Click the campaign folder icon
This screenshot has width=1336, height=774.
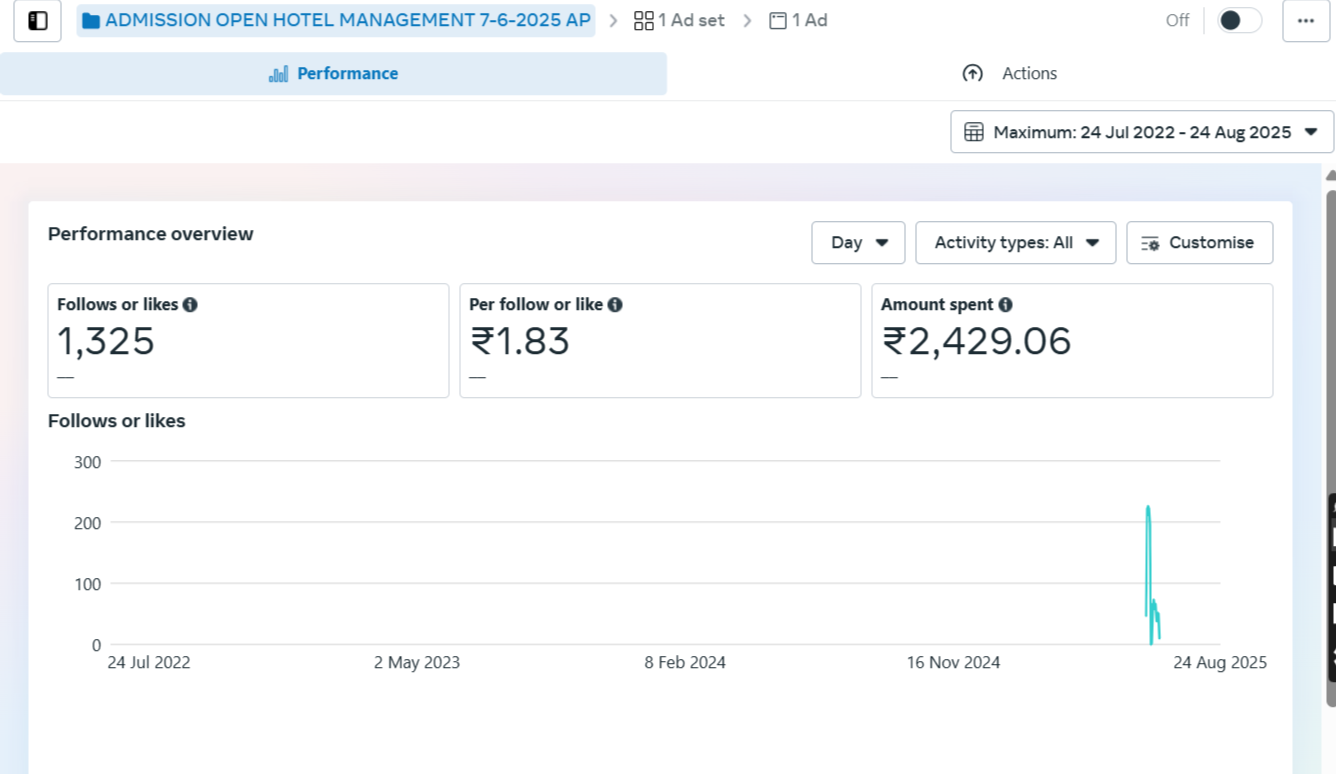tap(91, 21)
